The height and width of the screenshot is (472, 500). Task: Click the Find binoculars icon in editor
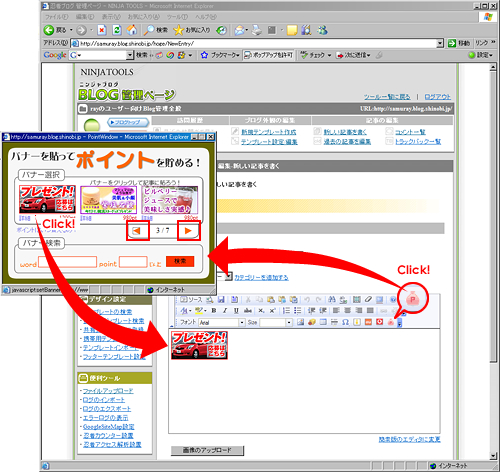click(331, 299)
